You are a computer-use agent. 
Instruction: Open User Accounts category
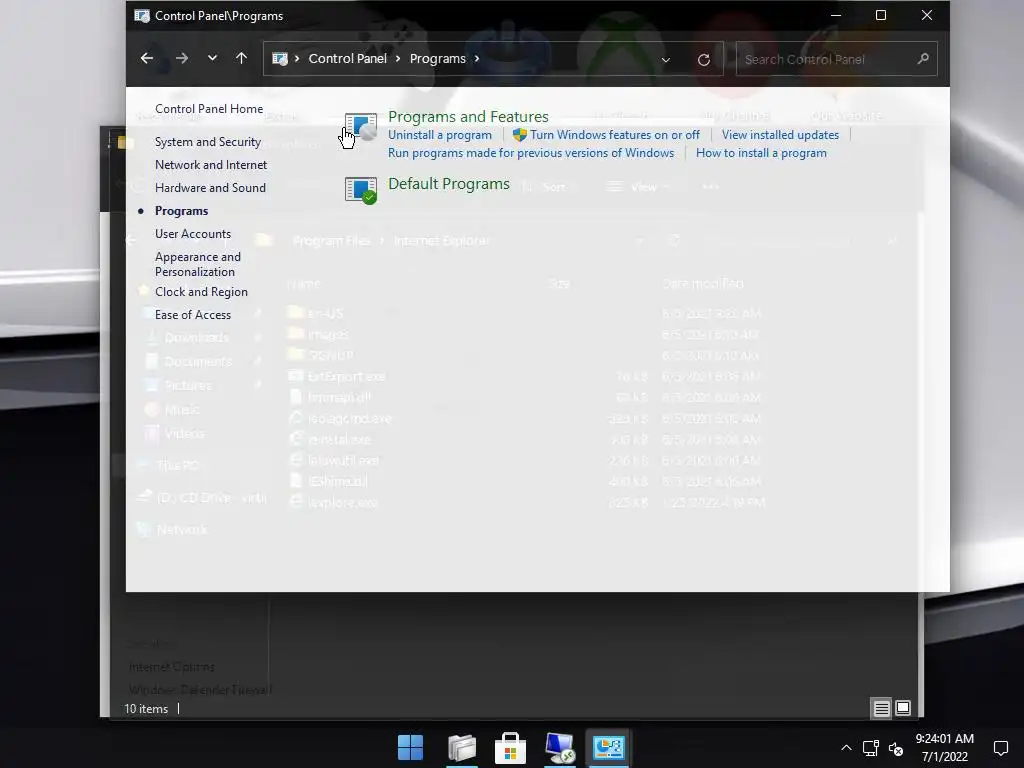coord(193,234)
